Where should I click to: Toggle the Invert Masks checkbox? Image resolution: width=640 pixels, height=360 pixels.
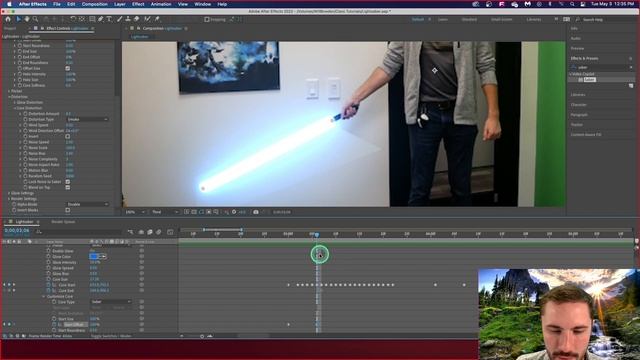(x=68, y=210)
